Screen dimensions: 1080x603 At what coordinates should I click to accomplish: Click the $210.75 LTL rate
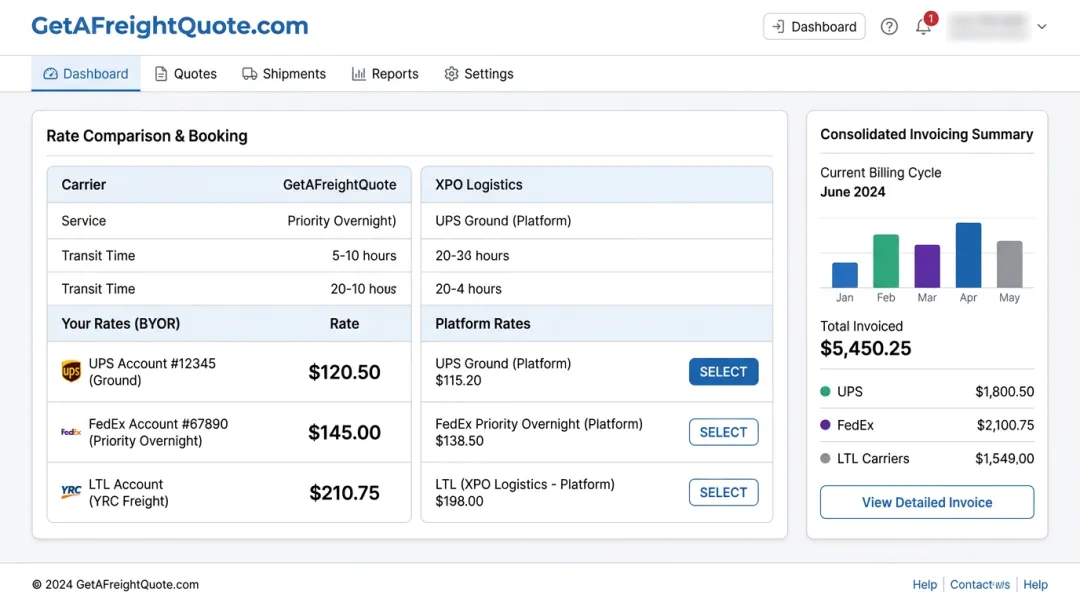[344, 493]
